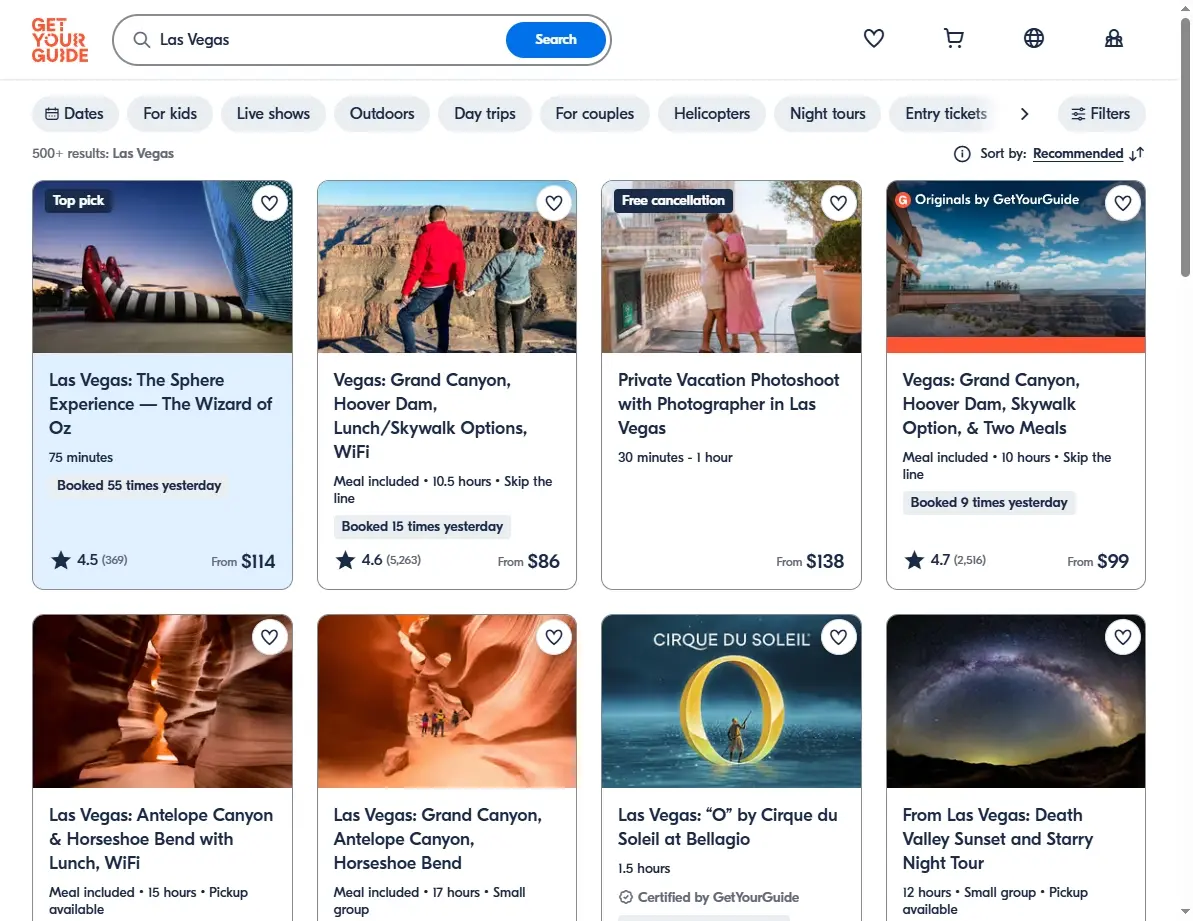Open Antelope Canyon & Horseshoe Bend title
This screenshot has width=1193, height=921.
(161, 839)
